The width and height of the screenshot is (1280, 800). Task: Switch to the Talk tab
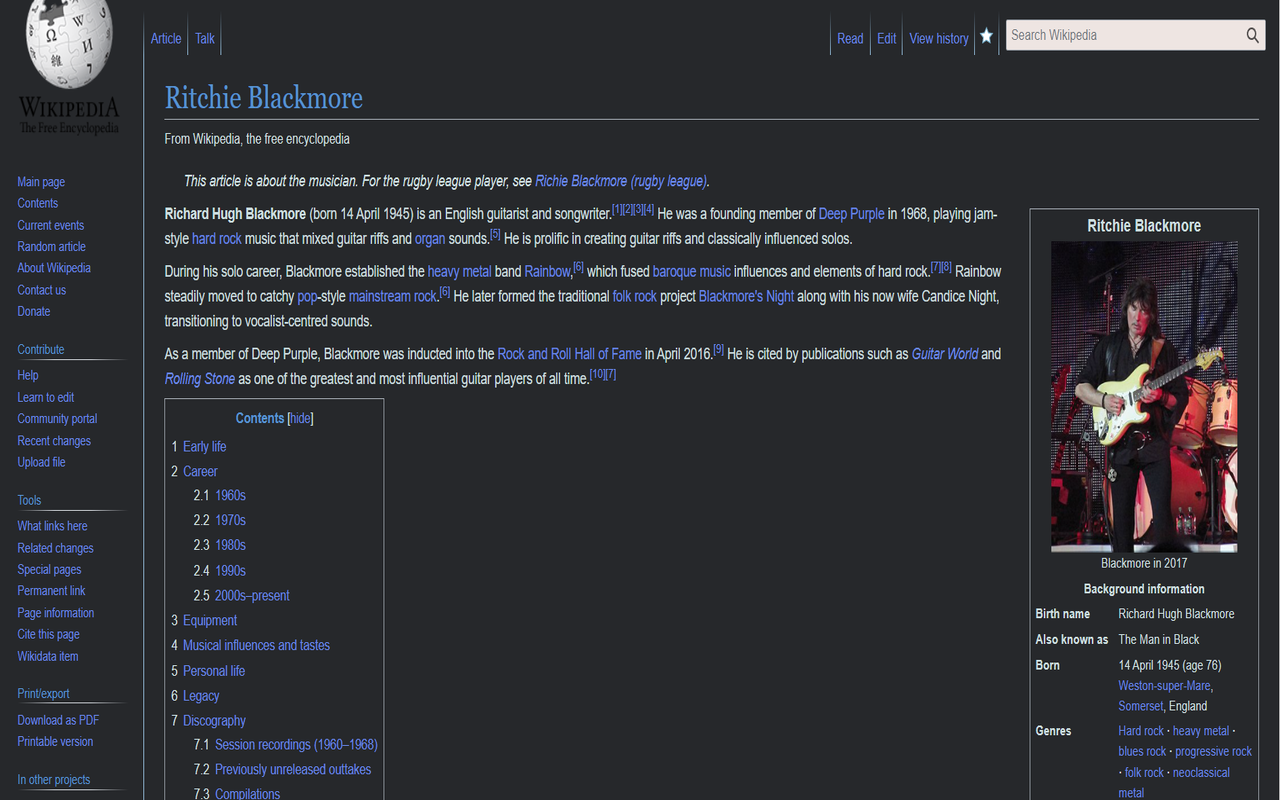[x=204, y=38]
